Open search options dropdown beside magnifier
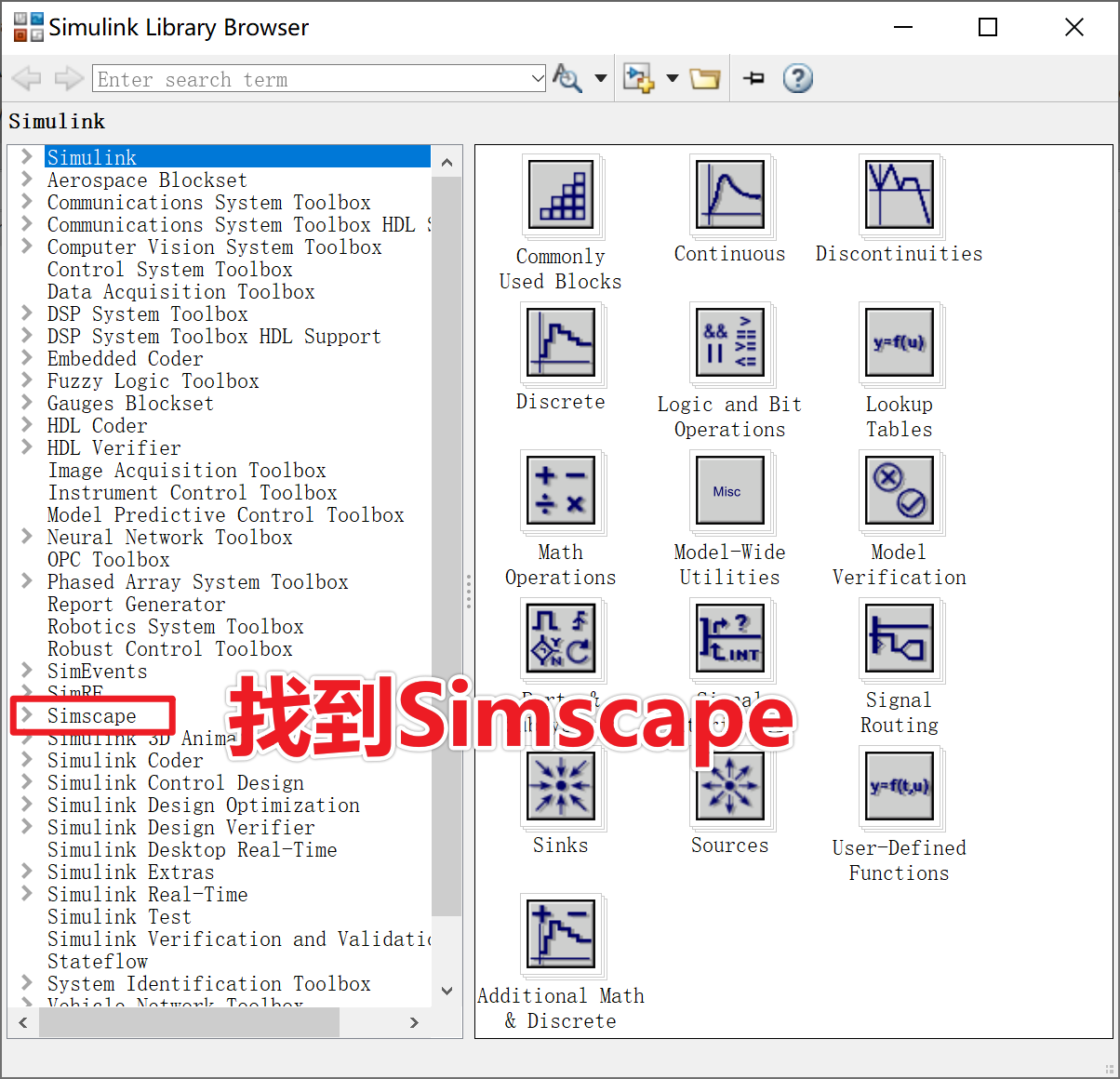Screen dimensions: 1120x1079 tap(600, 78)
